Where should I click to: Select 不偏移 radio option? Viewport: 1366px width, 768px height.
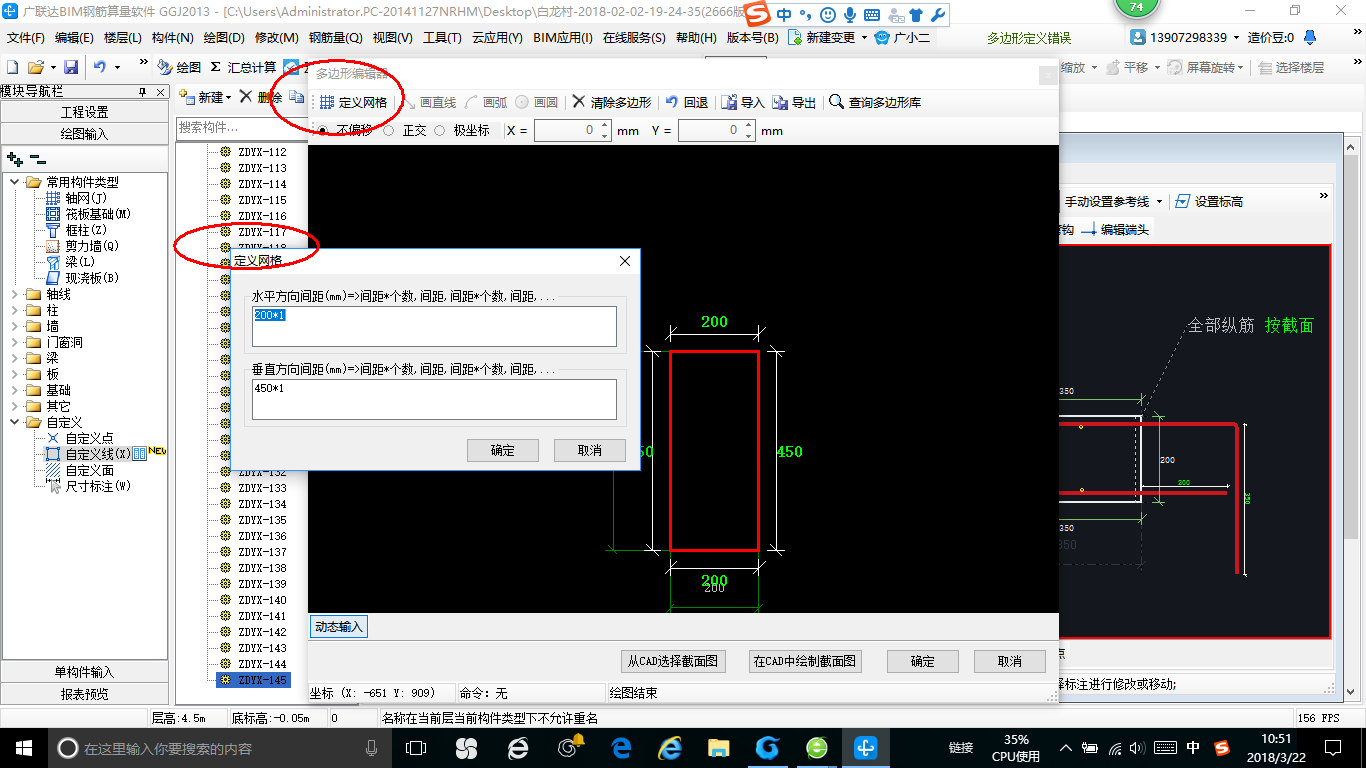click(x=322, y=131)
